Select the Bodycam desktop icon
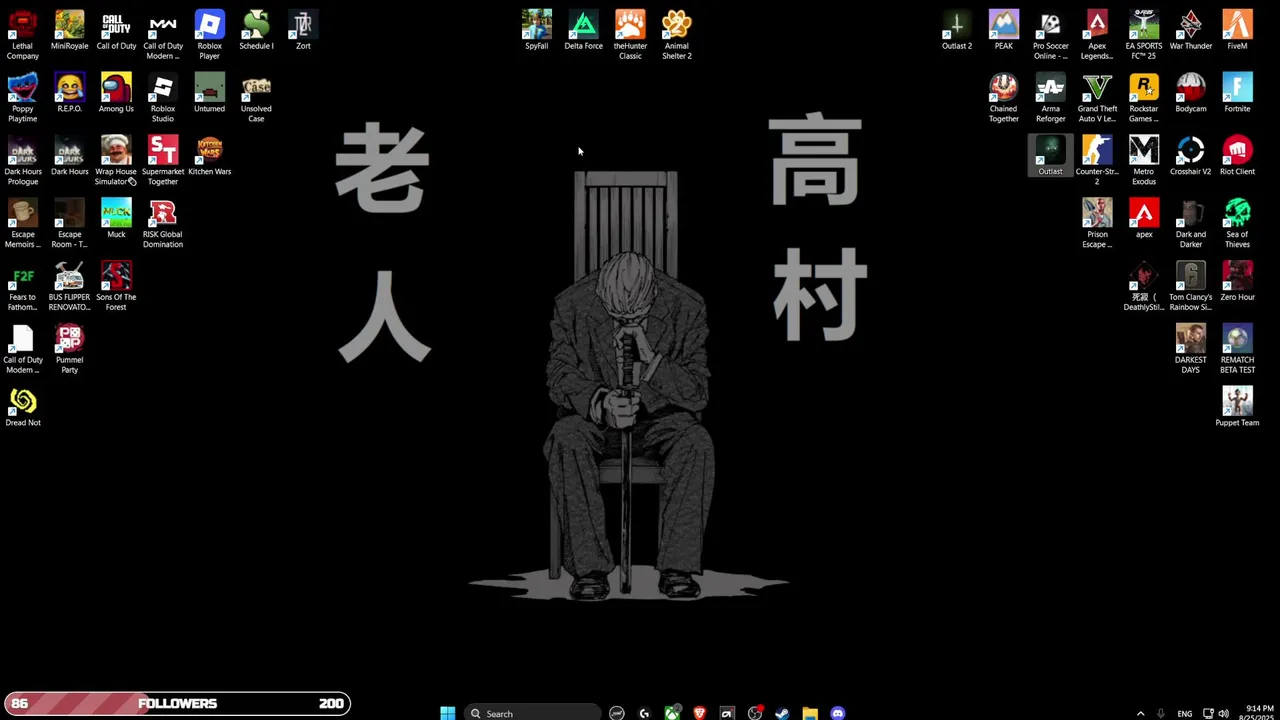Viewport: 1280px width, 720px height. pyautogui.click(x=1191, y=93)
